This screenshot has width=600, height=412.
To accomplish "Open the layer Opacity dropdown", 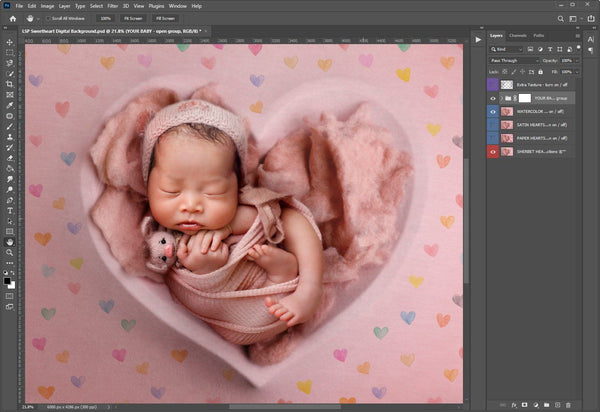I will 576,60.
